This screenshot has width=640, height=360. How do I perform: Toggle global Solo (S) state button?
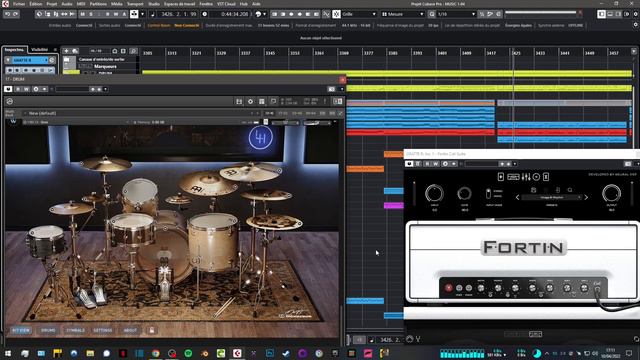91,14
